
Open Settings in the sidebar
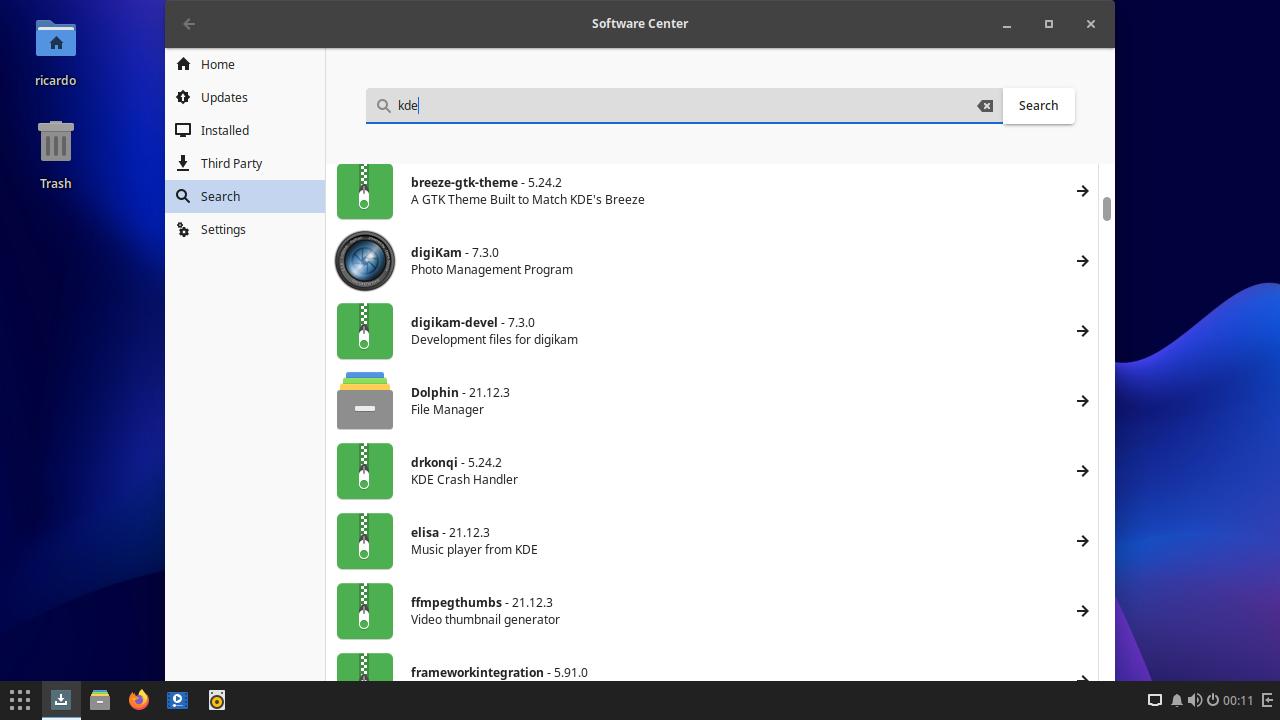[x=245, y=229]
